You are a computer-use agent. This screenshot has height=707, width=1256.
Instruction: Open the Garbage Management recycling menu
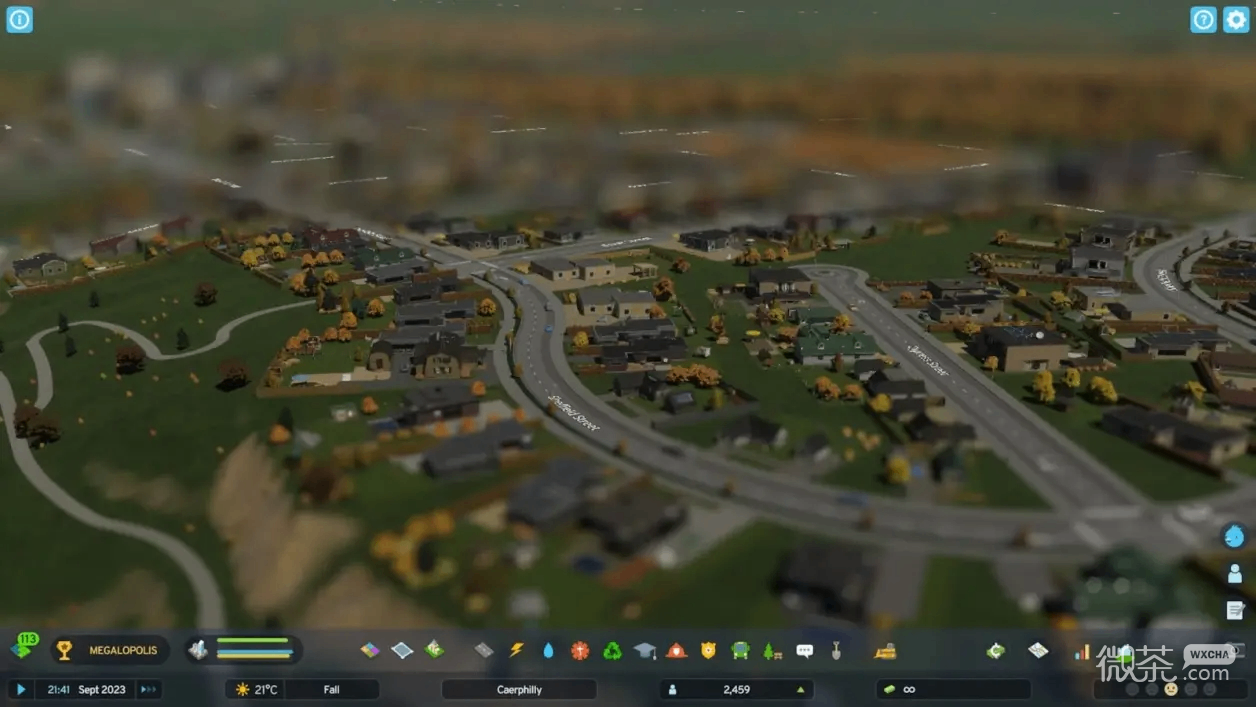[612, 650]
